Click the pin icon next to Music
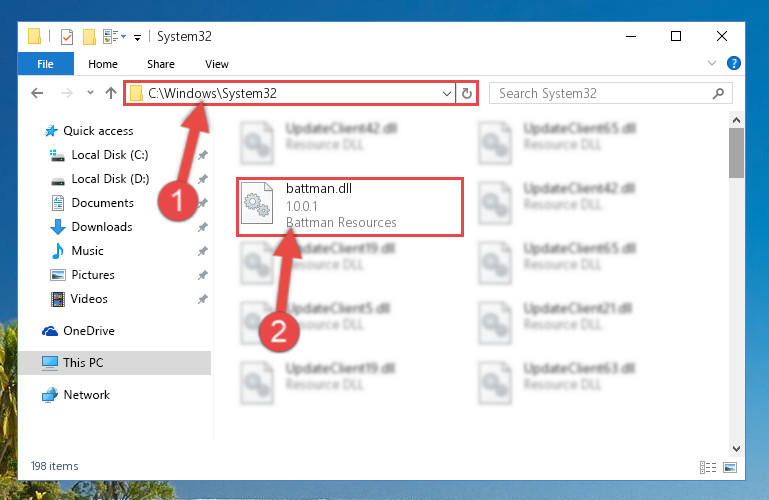Image resolution: width=769 pixels, height=500 pixels. coord(202,251)
